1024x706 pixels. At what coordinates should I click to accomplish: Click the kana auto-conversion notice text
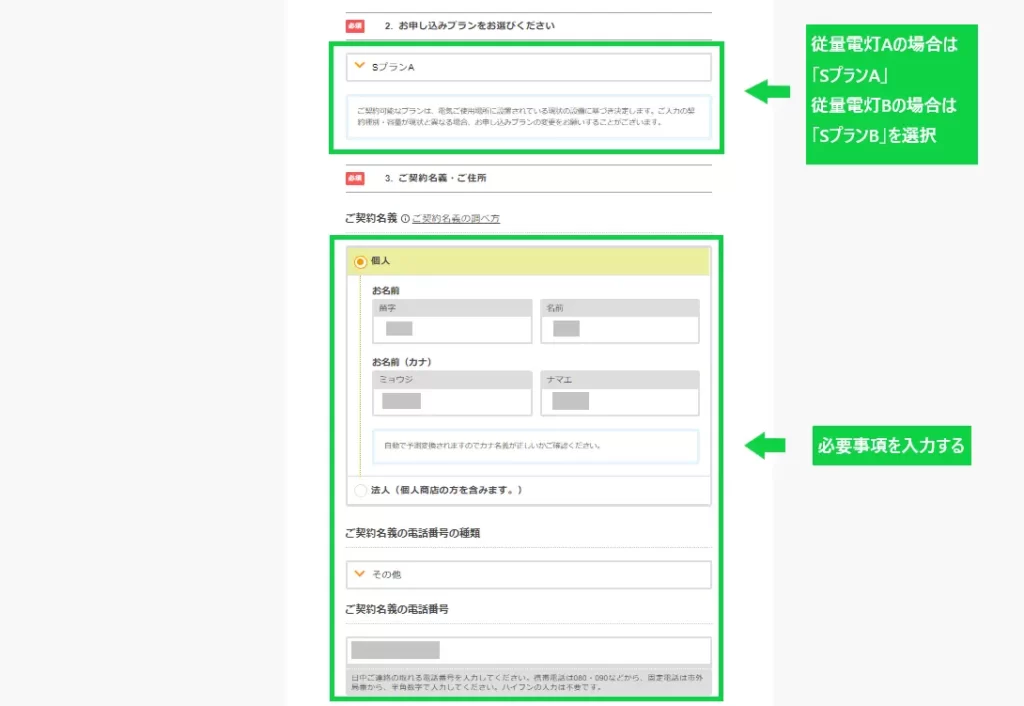pyautogui.click(x=492, y=446)
